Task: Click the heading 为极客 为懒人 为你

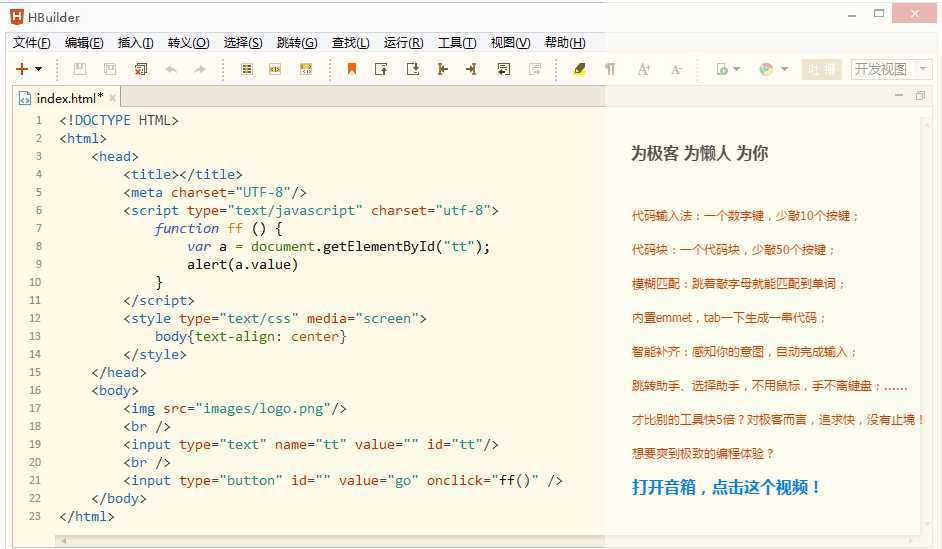Action: [x=699, y=153]
